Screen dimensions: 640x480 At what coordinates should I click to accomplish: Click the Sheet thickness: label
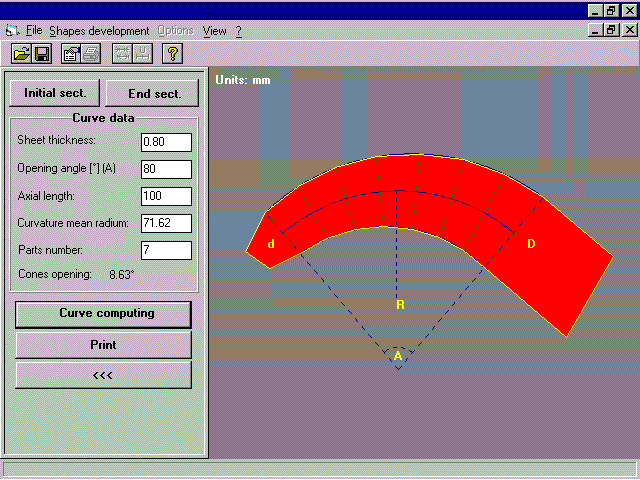(56, 140)
